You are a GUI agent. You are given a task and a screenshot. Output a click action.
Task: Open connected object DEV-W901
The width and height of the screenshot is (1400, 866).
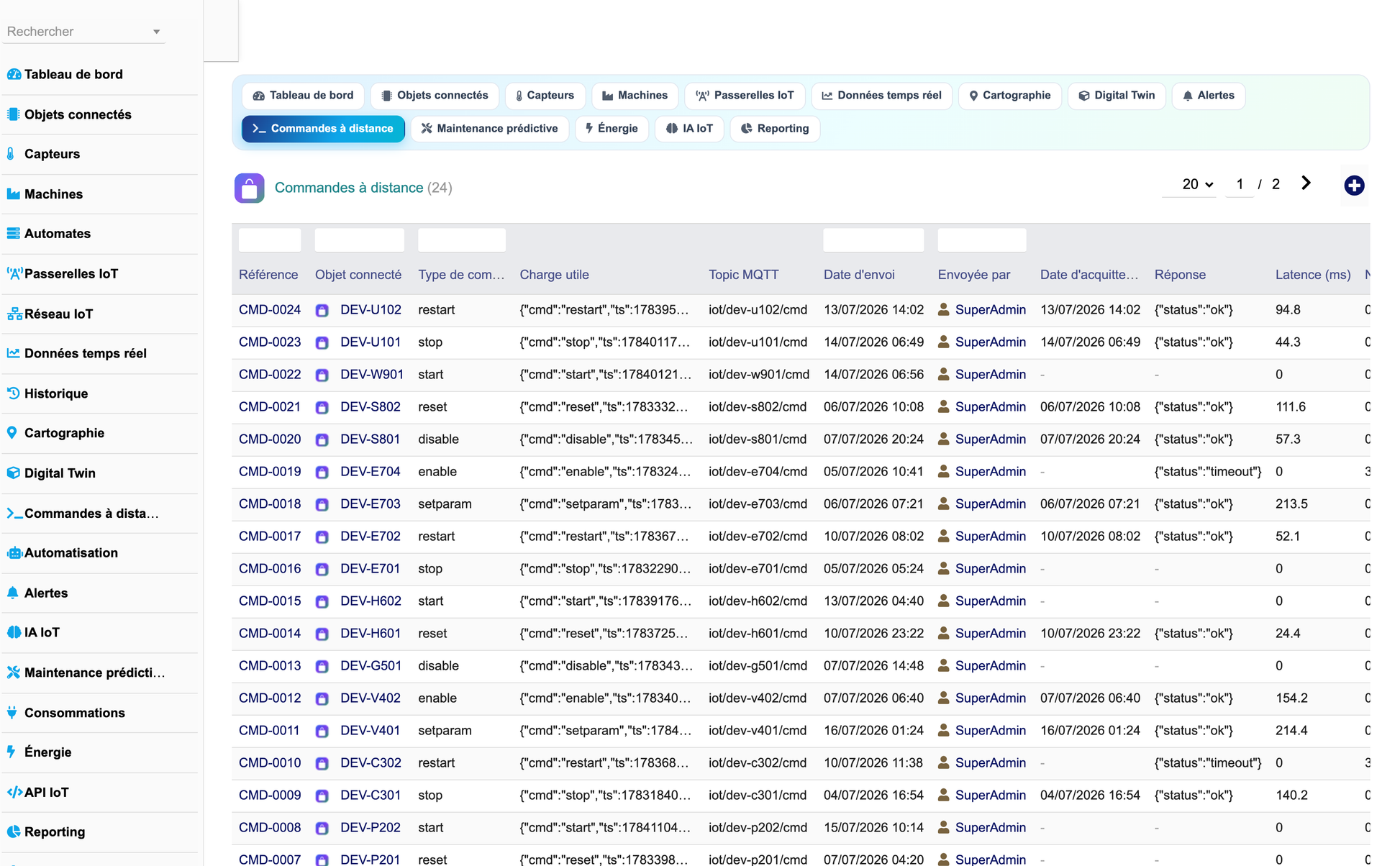372,375
